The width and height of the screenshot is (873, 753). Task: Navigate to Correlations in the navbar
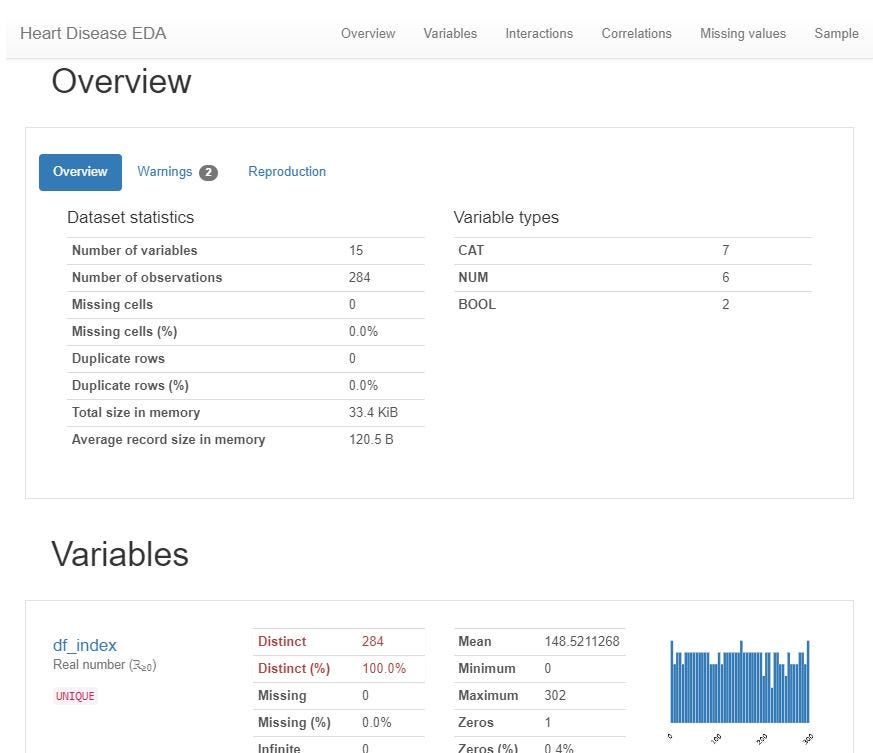tap(636, 33)
